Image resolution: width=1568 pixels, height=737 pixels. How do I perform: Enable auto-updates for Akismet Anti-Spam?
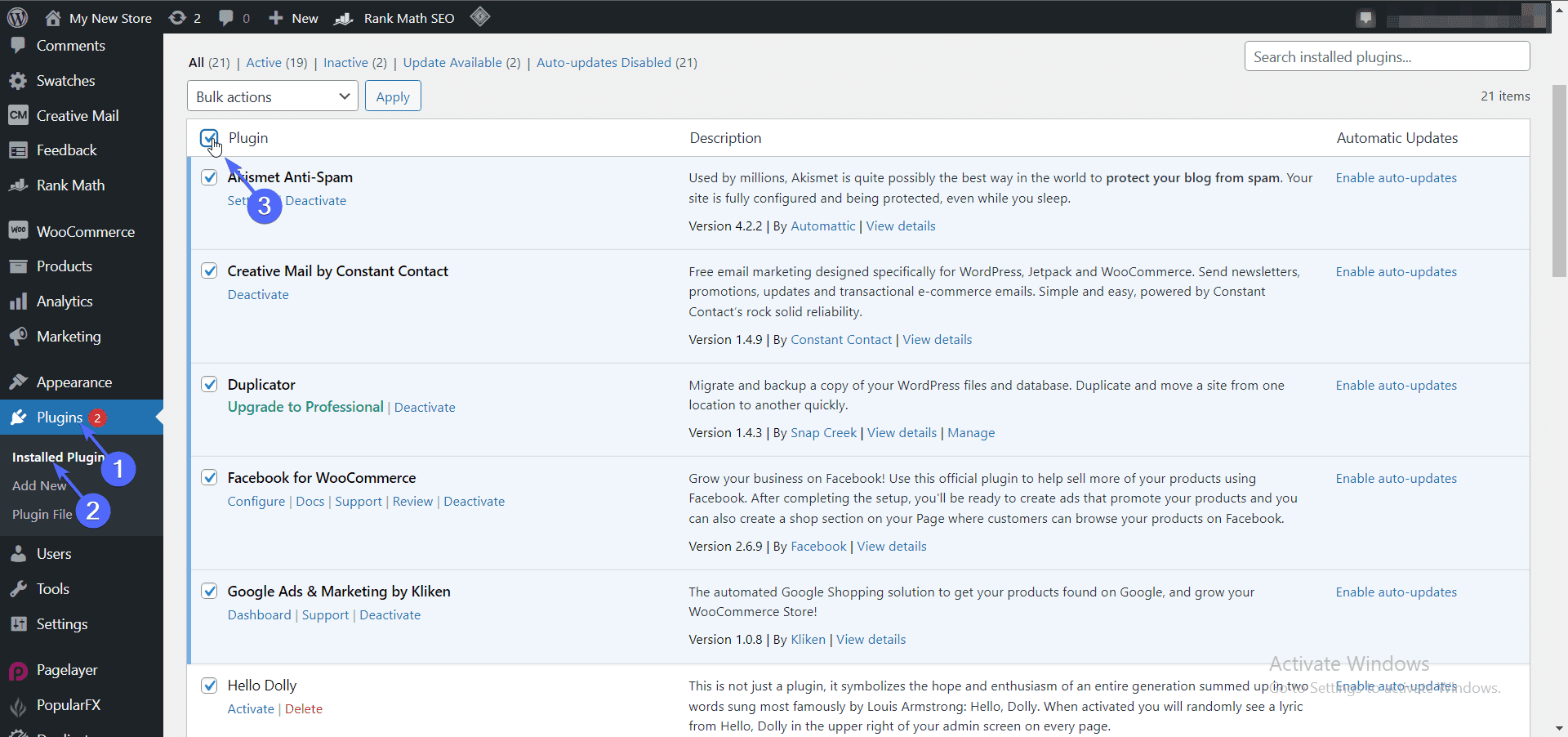[1396, 178]
